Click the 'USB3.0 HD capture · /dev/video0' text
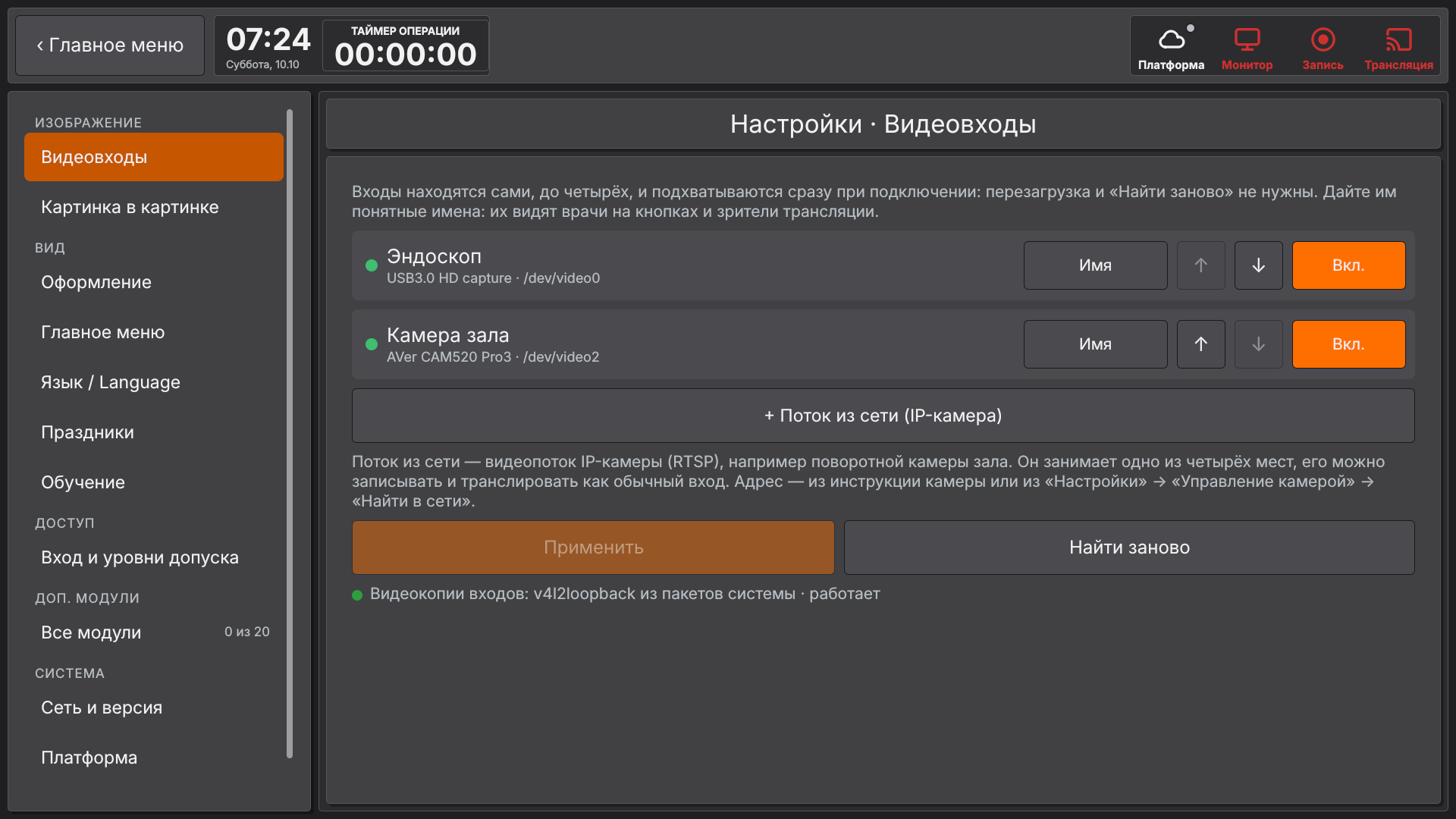 tap(493, 278)
